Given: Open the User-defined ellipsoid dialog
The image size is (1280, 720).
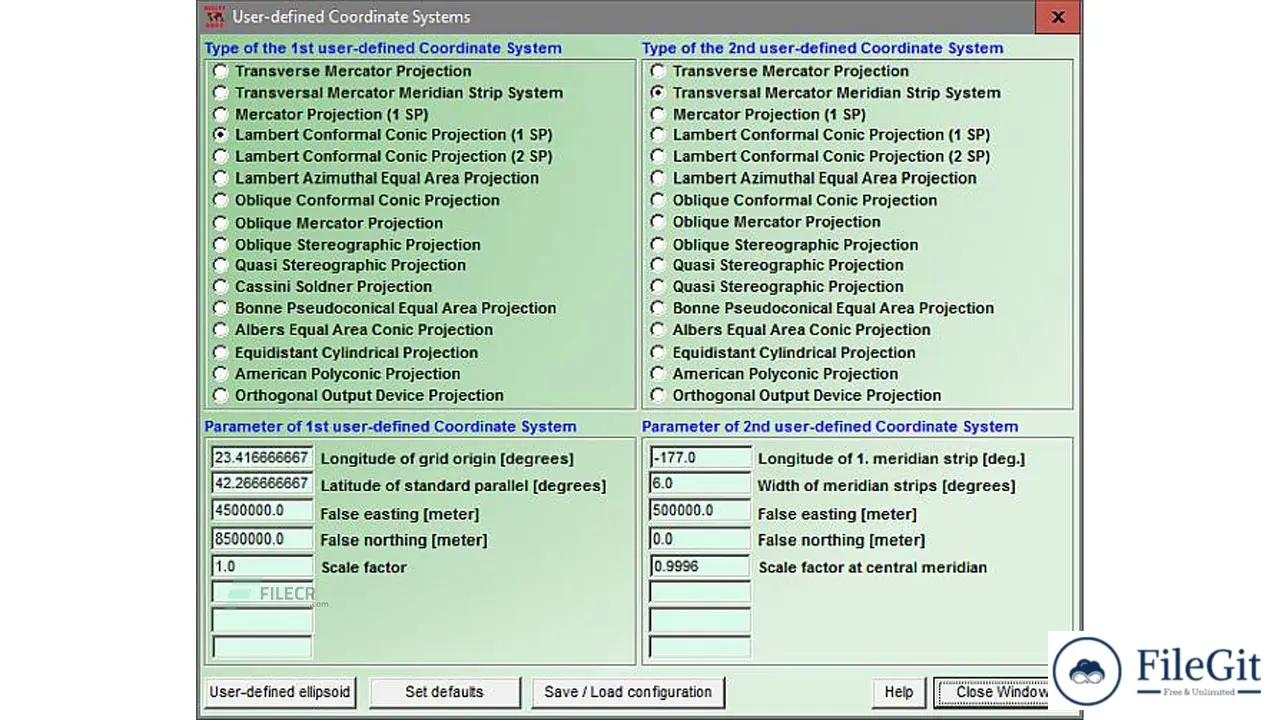Looking at the screenshot, I should pos(280,692).
